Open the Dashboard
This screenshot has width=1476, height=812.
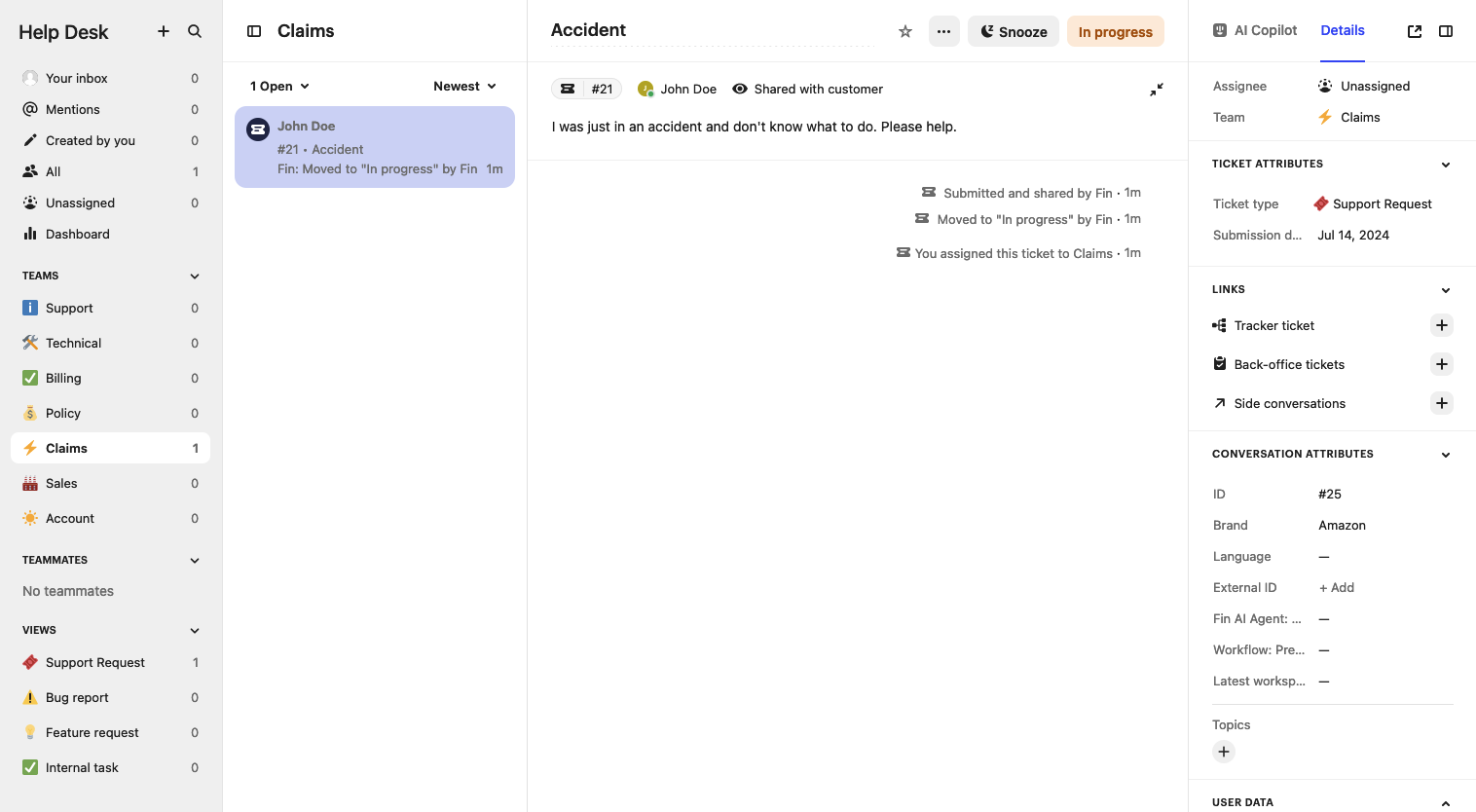(x=110, y=234)
